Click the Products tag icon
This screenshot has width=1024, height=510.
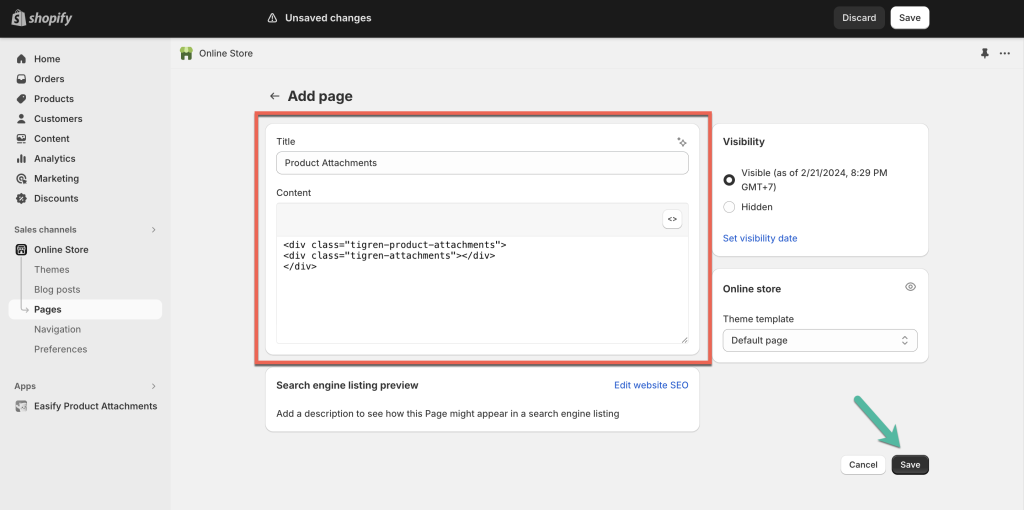point(21,99)
